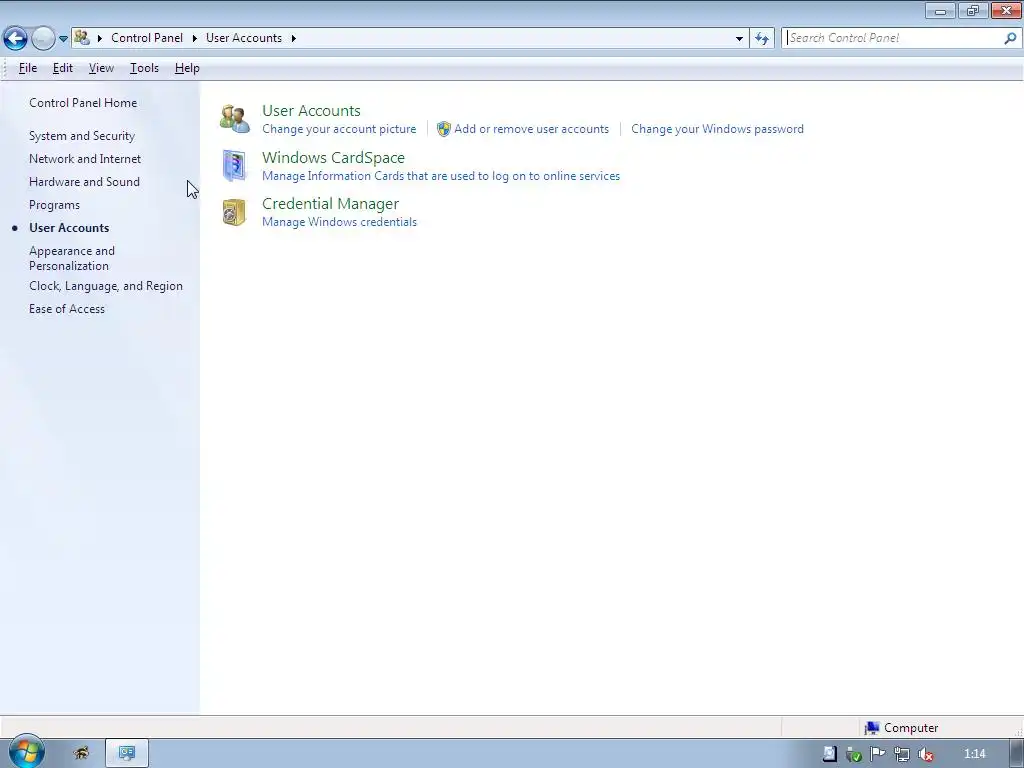Click the Back navigation arrow button
The image size is (1024, 768).
[16, 39]
